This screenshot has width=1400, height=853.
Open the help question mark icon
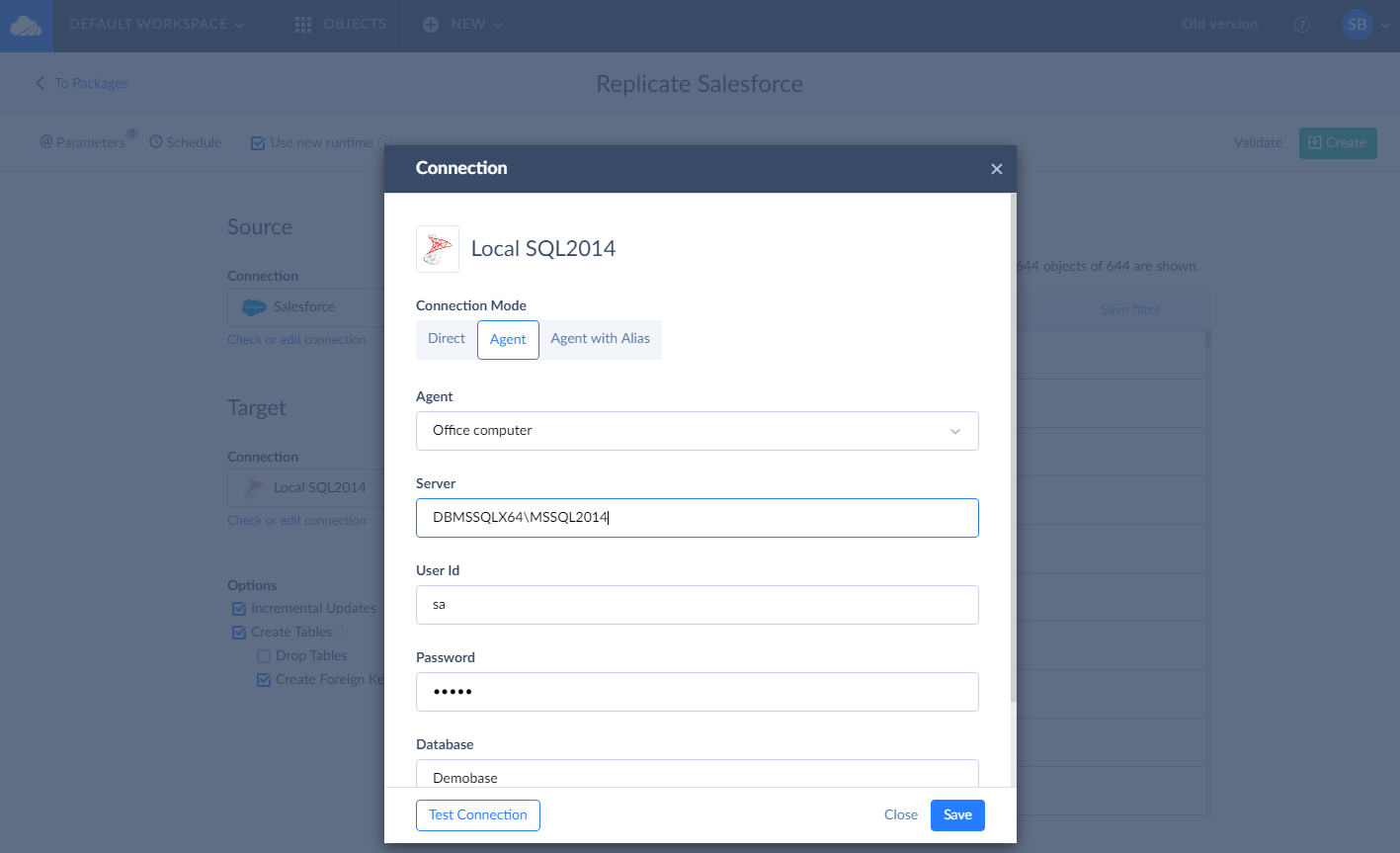coord(1302,25)
